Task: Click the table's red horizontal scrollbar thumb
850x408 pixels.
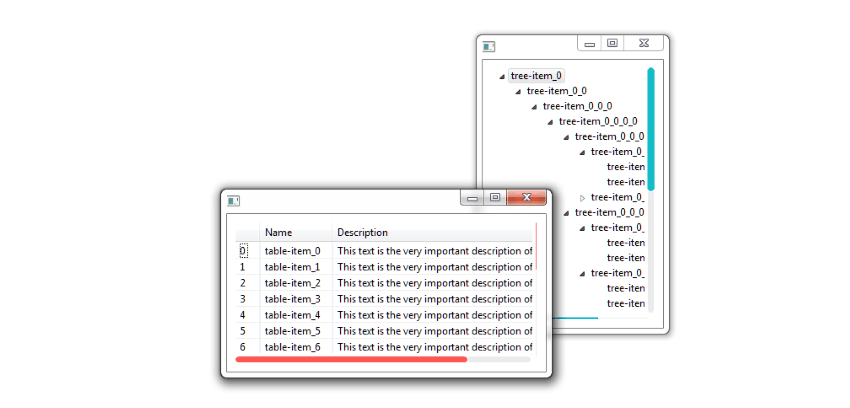Action: click(351, 359)
